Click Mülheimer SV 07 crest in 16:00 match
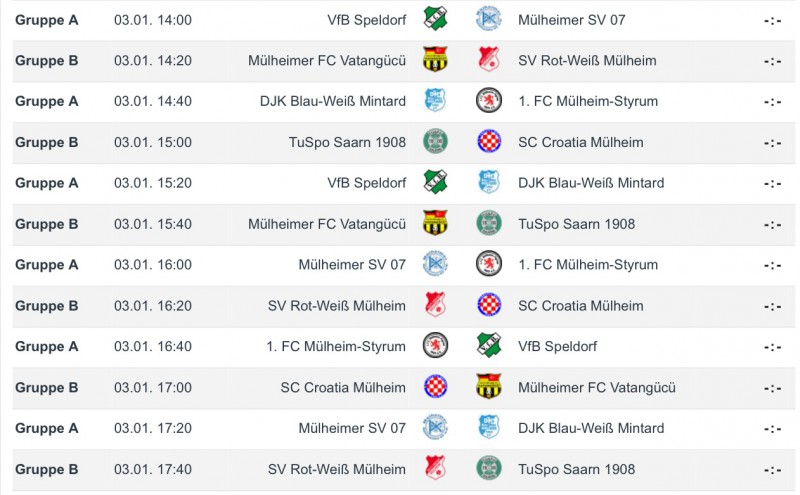 point(435,265)
